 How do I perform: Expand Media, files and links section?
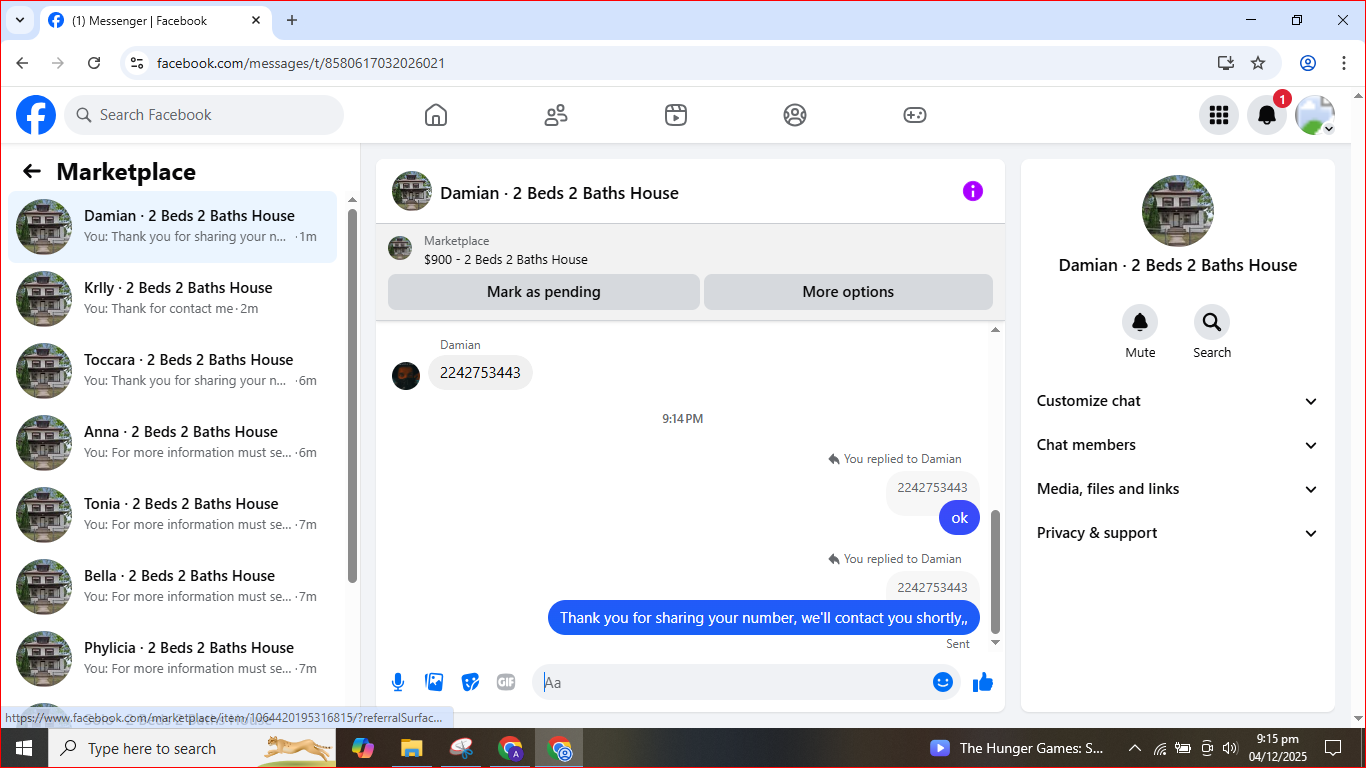[x=1178, y=489]
